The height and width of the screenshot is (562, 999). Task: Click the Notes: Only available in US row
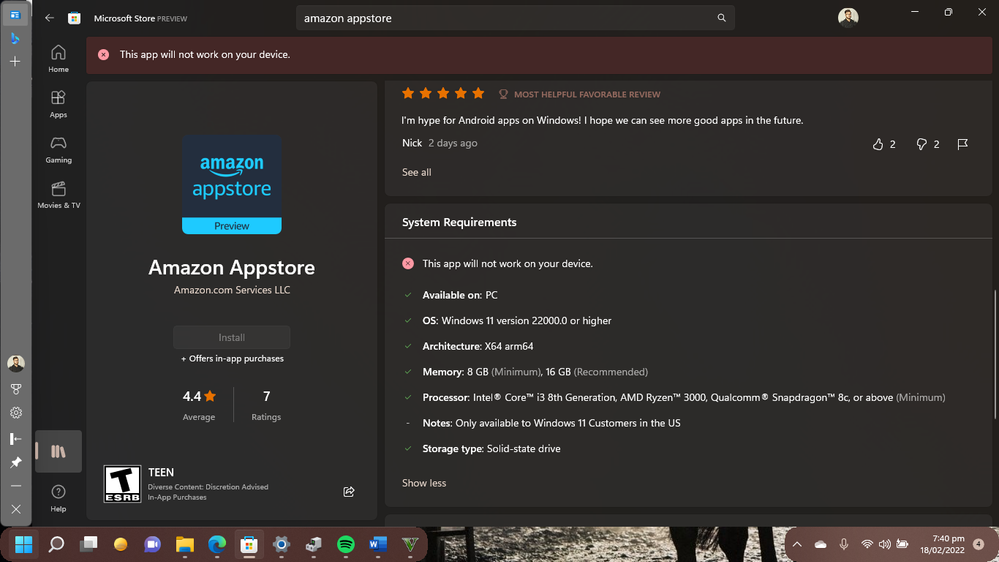pyautogui.click(x=551, y=423)
